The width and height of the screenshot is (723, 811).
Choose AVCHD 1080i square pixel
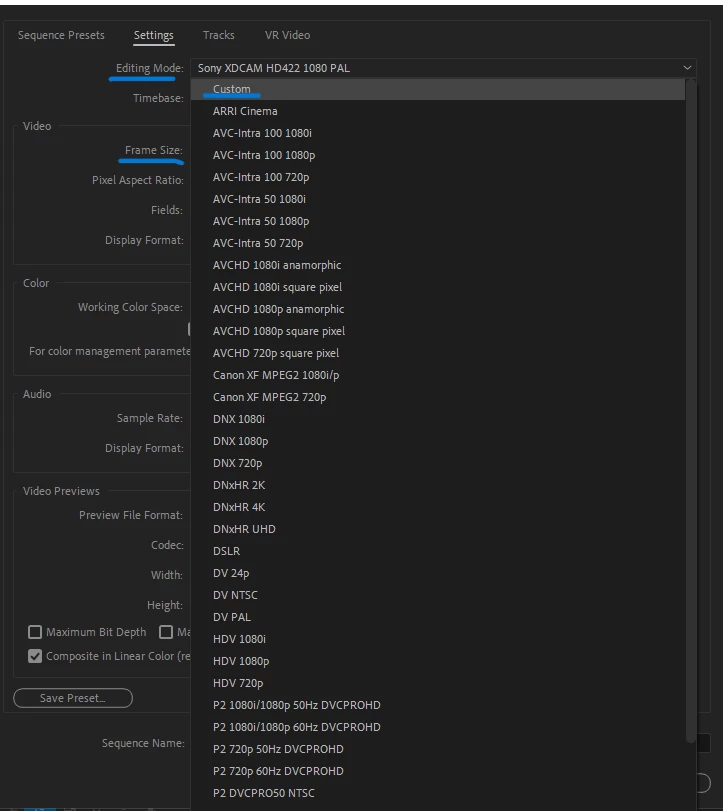pyautogui.click(x=438, y=287)
